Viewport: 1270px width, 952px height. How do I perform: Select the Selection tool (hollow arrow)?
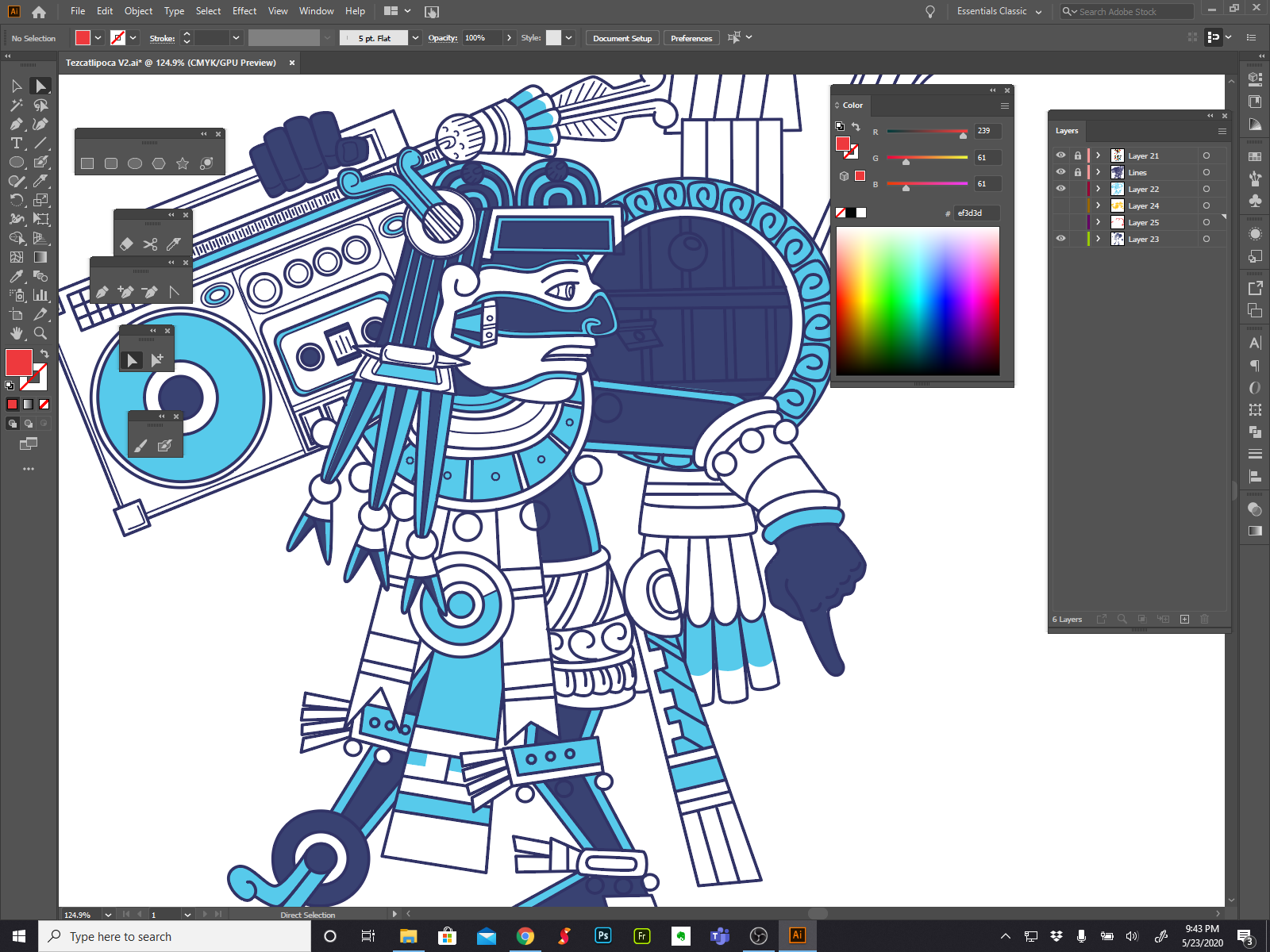tap(17, 86)
